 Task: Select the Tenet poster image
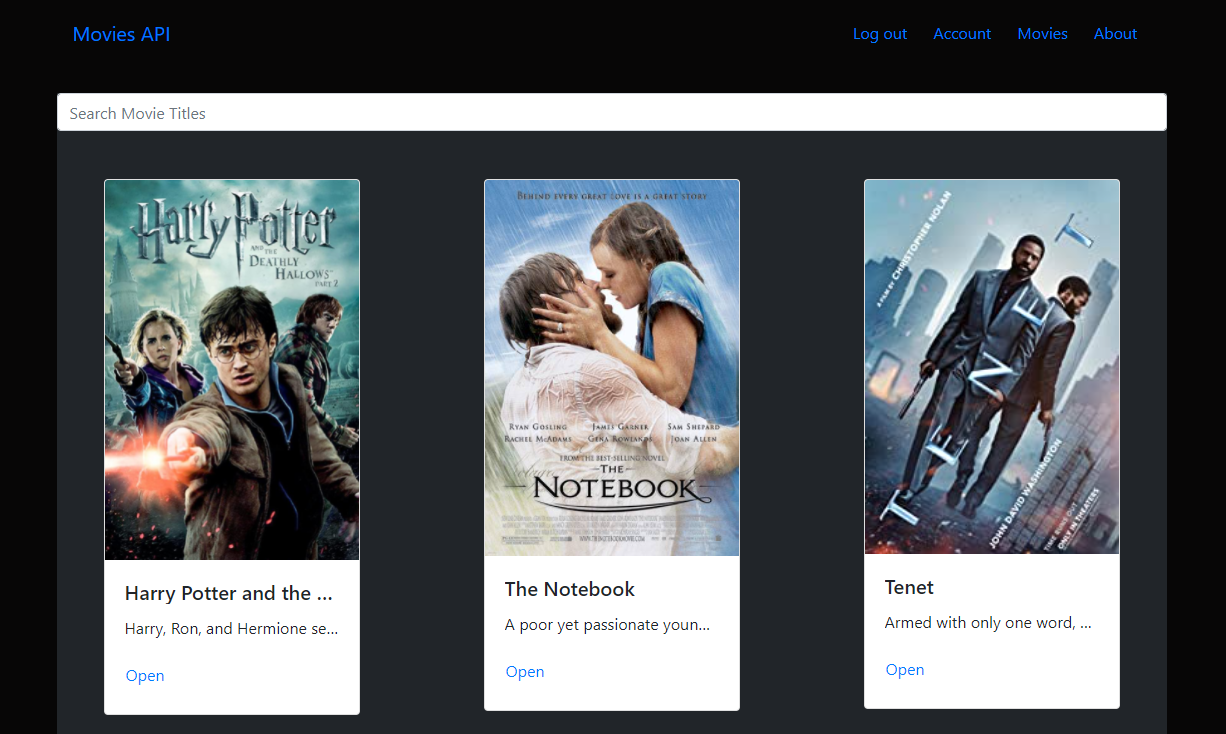pyautogui.click(x=992, y=367)
